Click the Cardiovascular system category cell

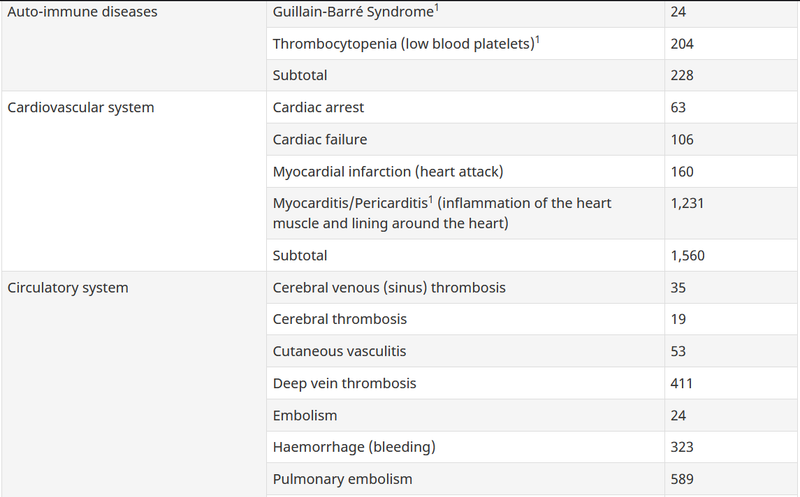(81, 107)
